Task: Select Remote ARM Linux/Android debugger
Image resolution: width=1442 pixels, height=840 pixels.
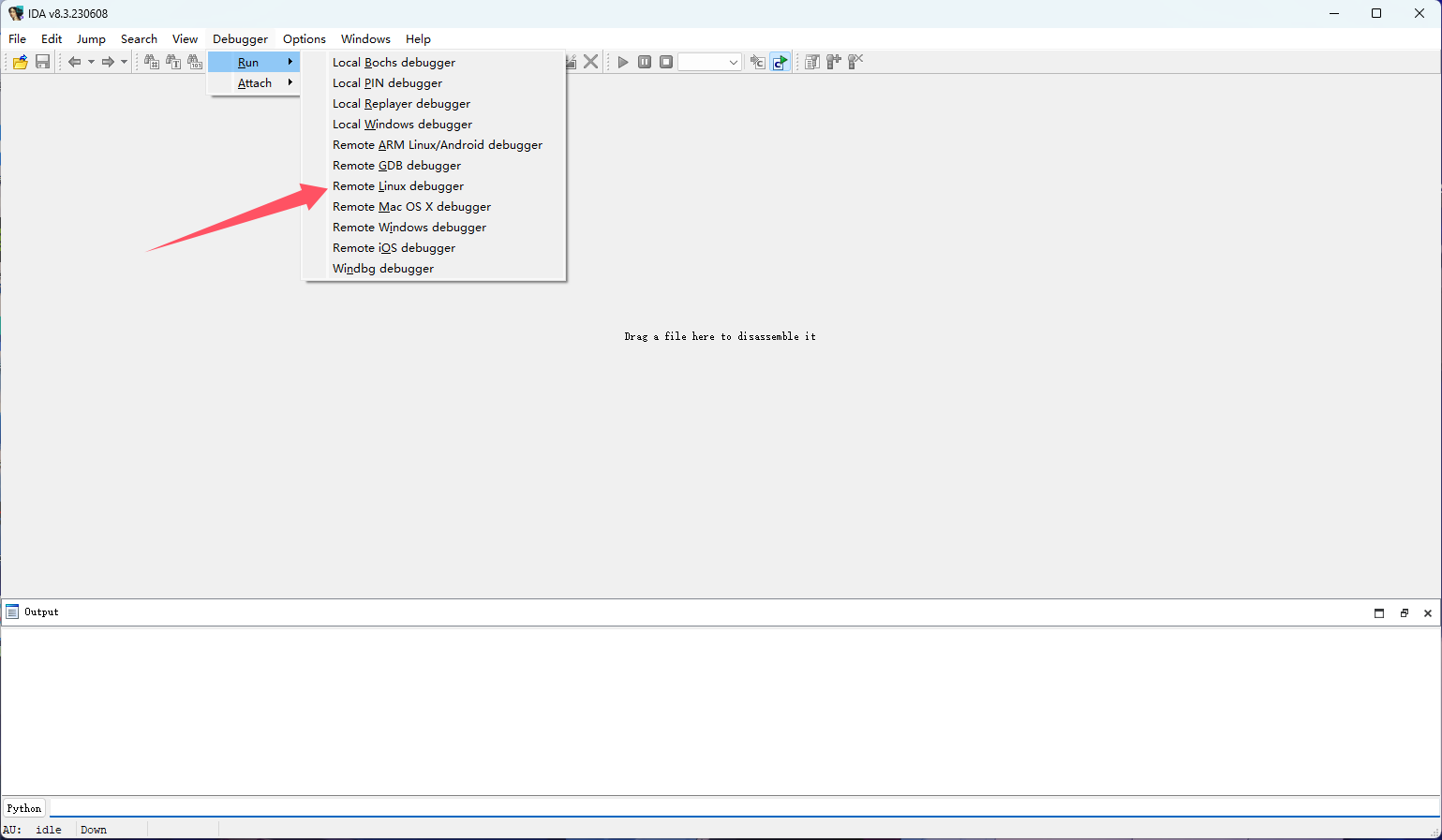Action: coord(435,144)
